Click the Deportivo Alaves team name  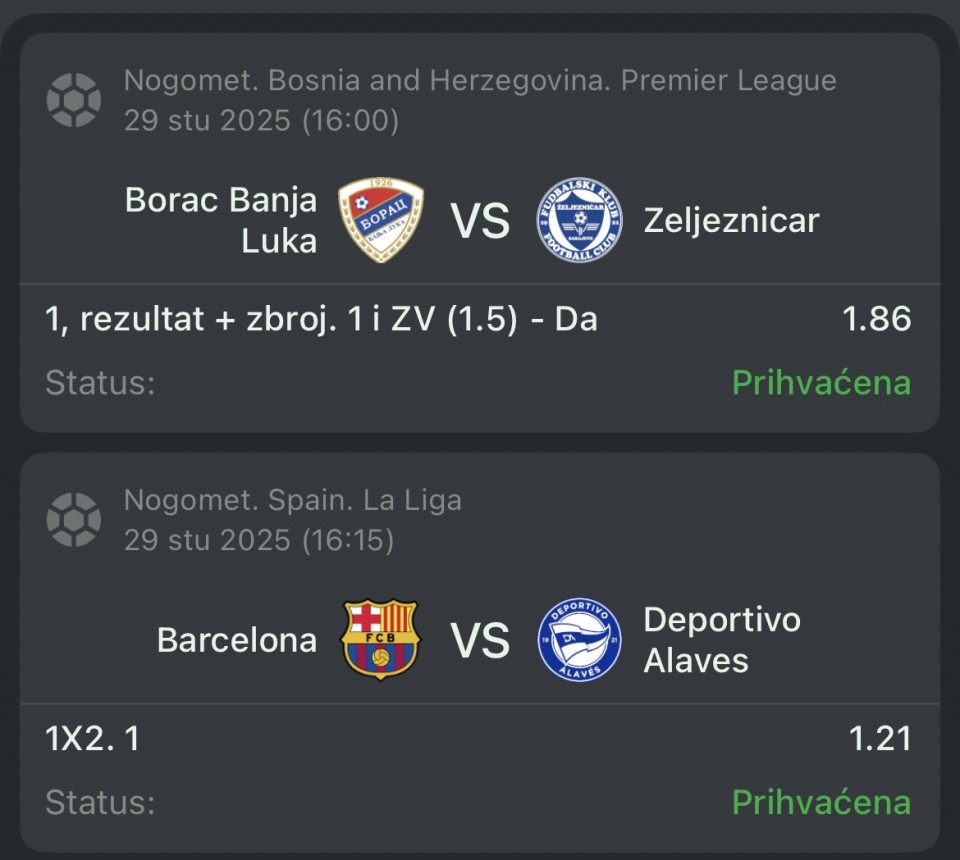(721, 640)
